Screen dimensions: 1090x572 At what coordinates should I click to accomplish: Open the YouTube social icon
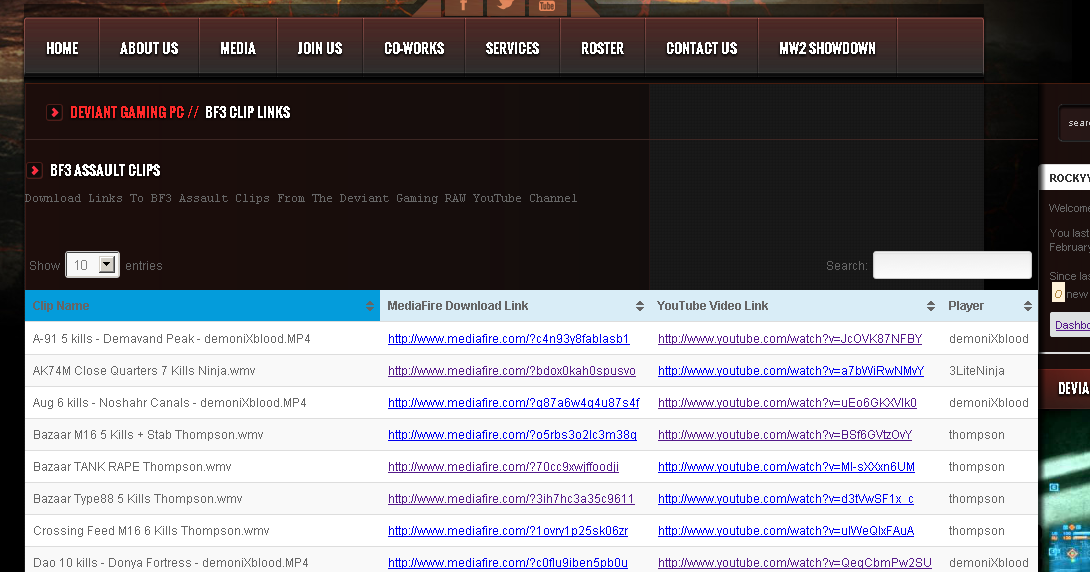click(547, 7)
